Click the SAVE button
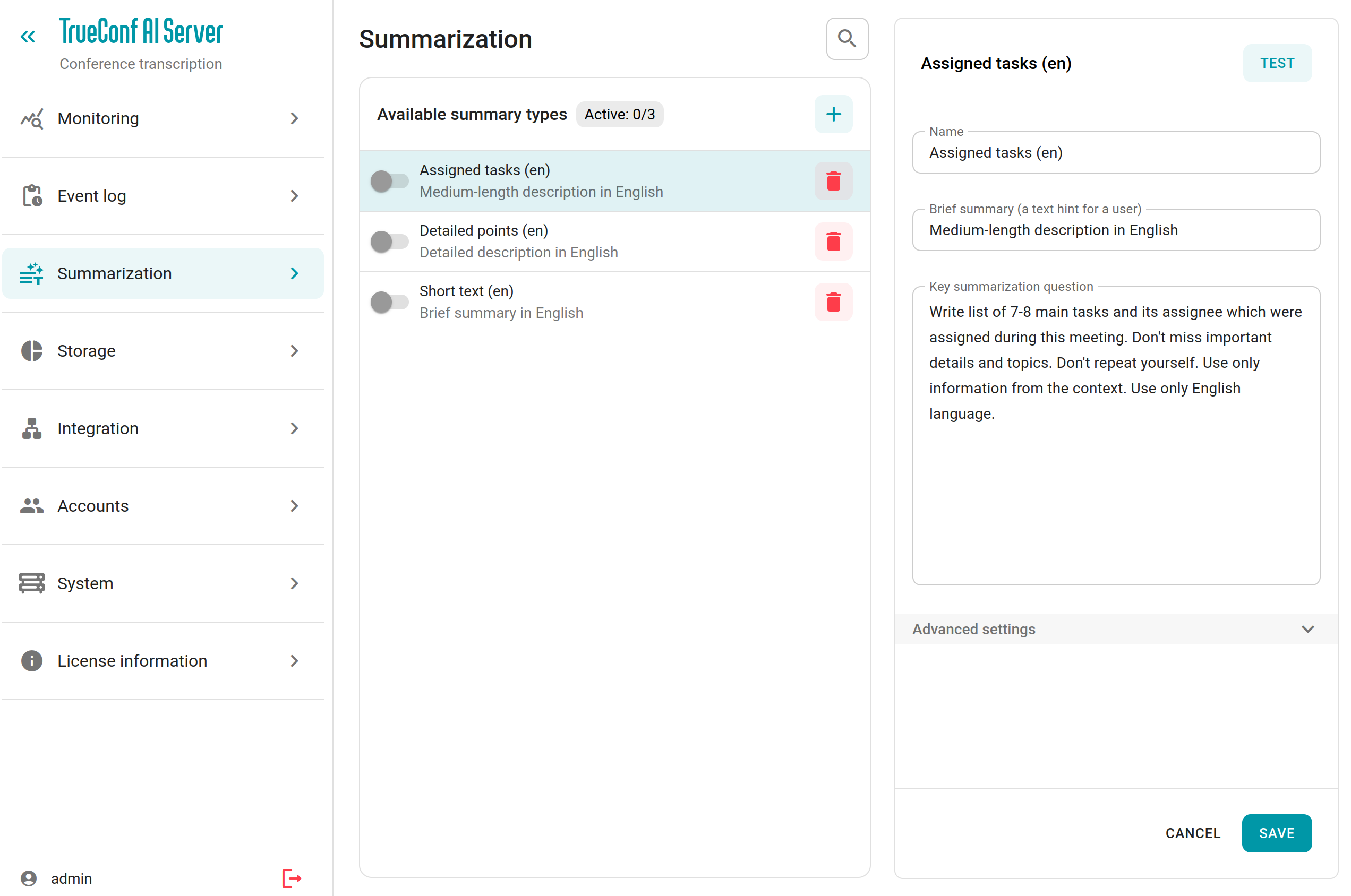Screen dimensions: 1351x896 [x=1276, y=833]
